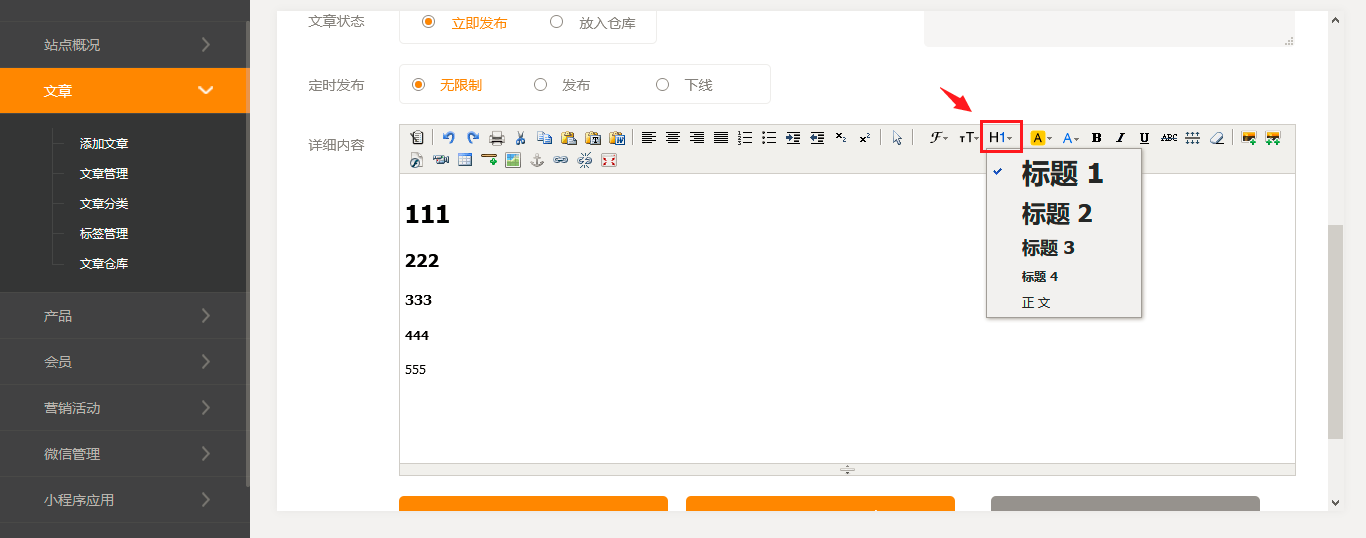Screen dimensions: 1366x538
Task: Choose 标题 2 from heading menu
Action: click(1056, 214)
